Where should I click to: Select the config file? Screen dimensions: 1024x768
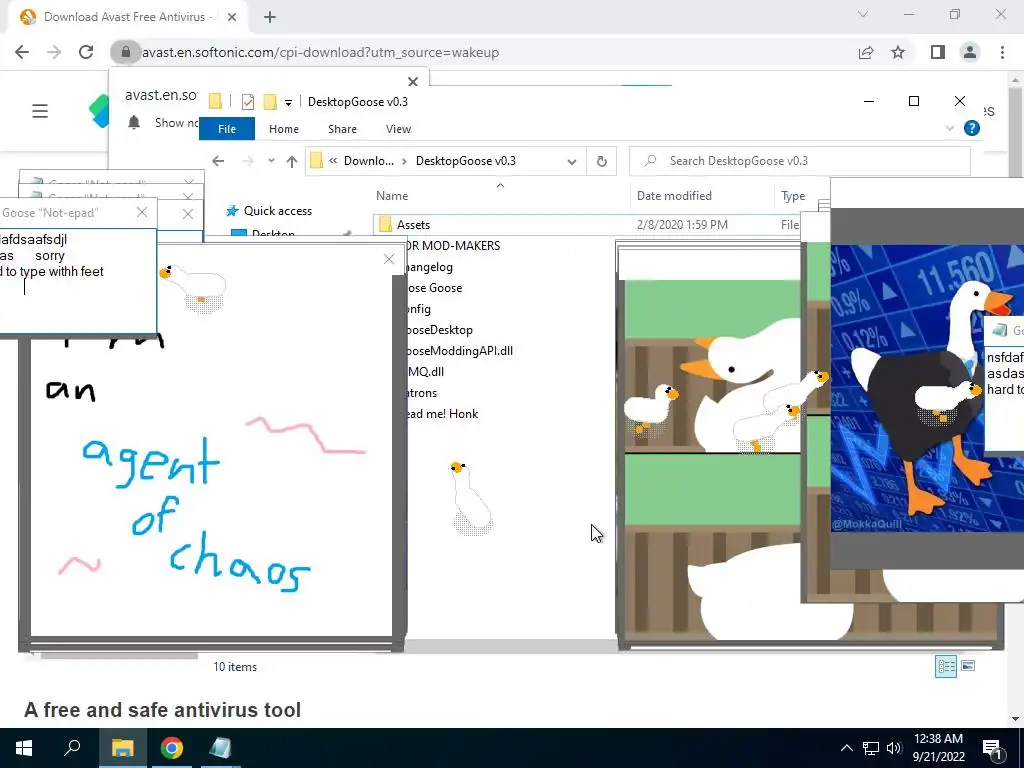[x=418, y=309]
